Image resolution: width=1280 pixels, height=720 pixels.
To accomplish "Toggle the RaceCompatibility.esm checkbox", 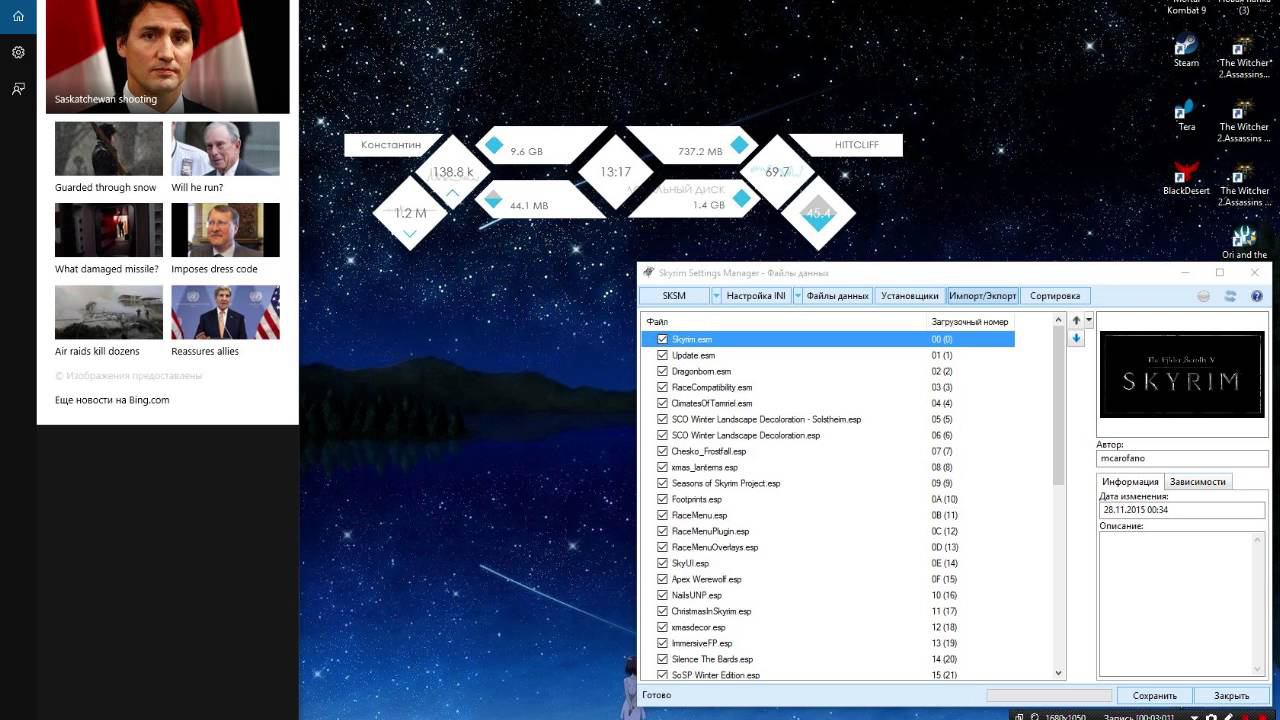I will [662, 387].
